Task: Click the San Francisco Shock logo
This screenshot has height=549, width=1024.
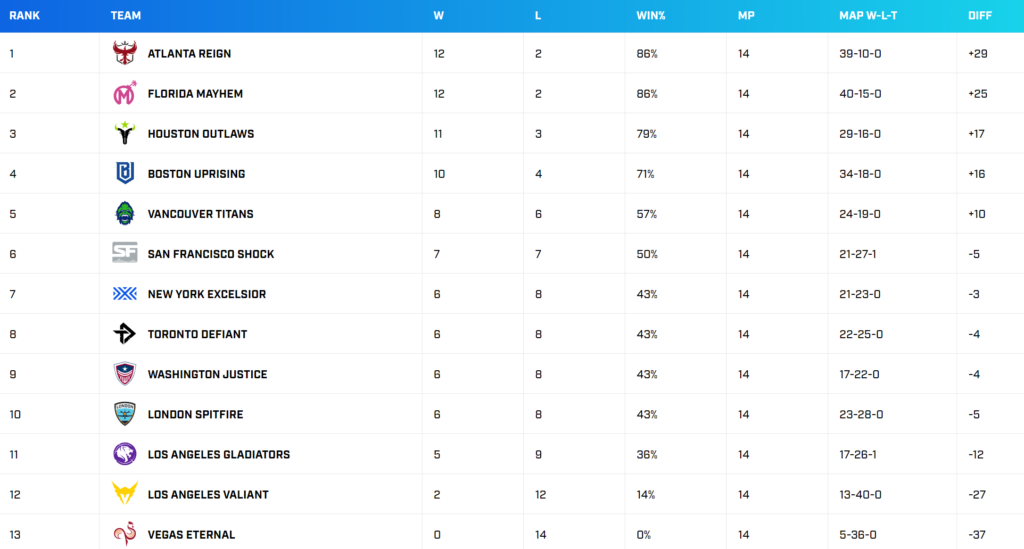Action: (x=125, y=254)
